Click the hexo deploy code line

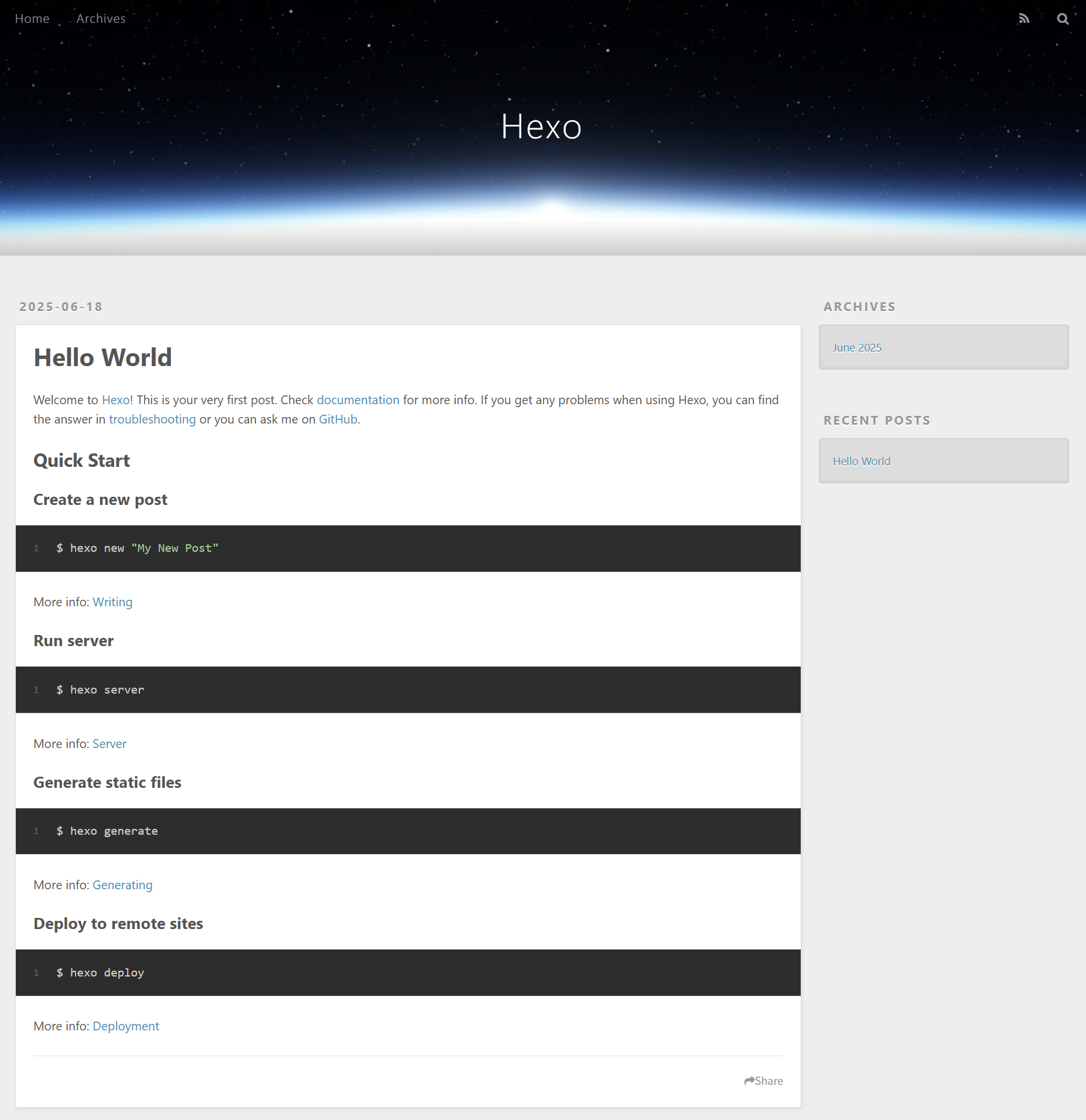(x=100, y=972)
